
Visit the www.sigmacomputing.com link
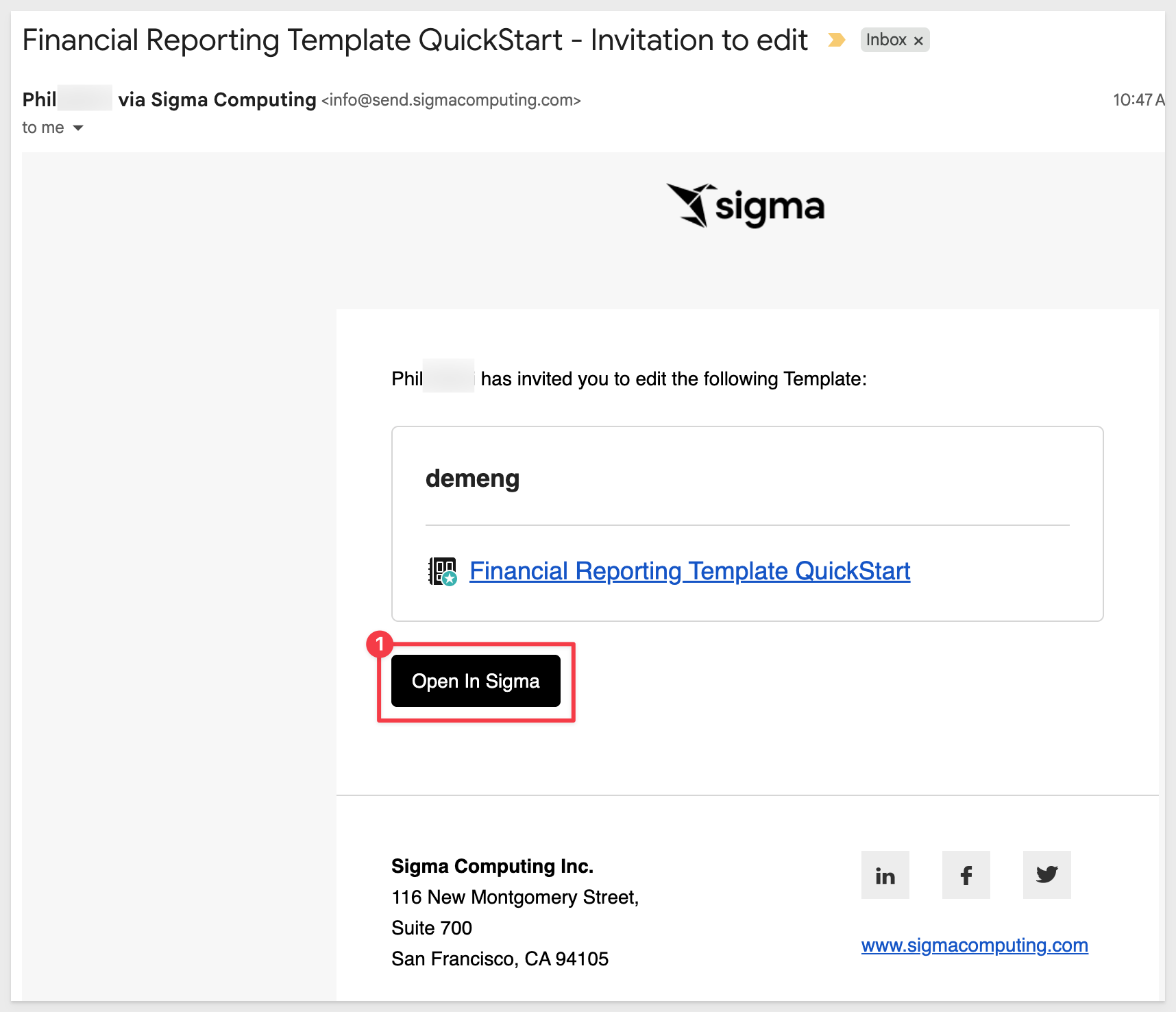[x=975, y=945]
